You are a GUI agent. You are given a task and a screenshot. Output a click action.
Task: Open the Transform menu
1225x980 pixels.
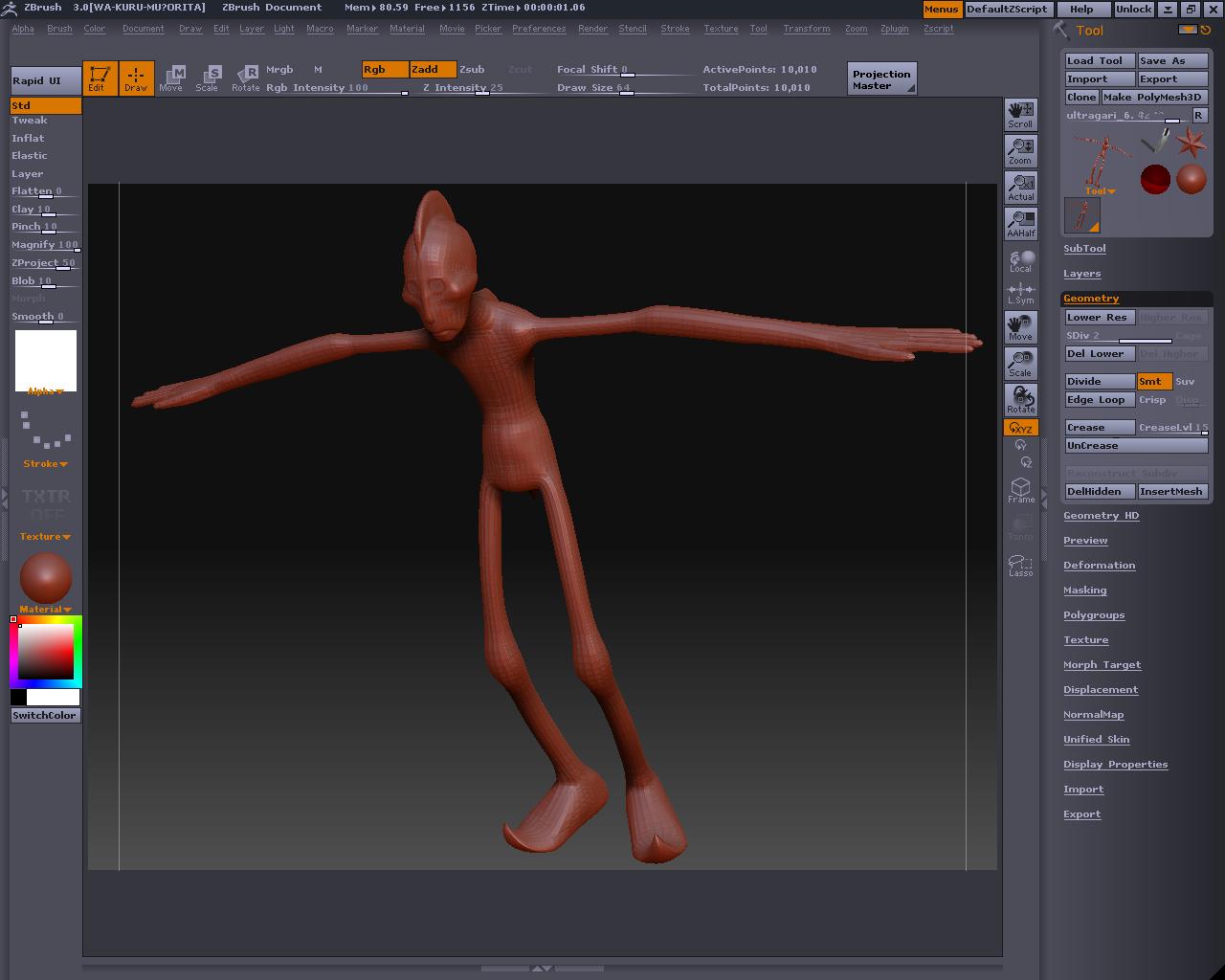coord(806,29)
